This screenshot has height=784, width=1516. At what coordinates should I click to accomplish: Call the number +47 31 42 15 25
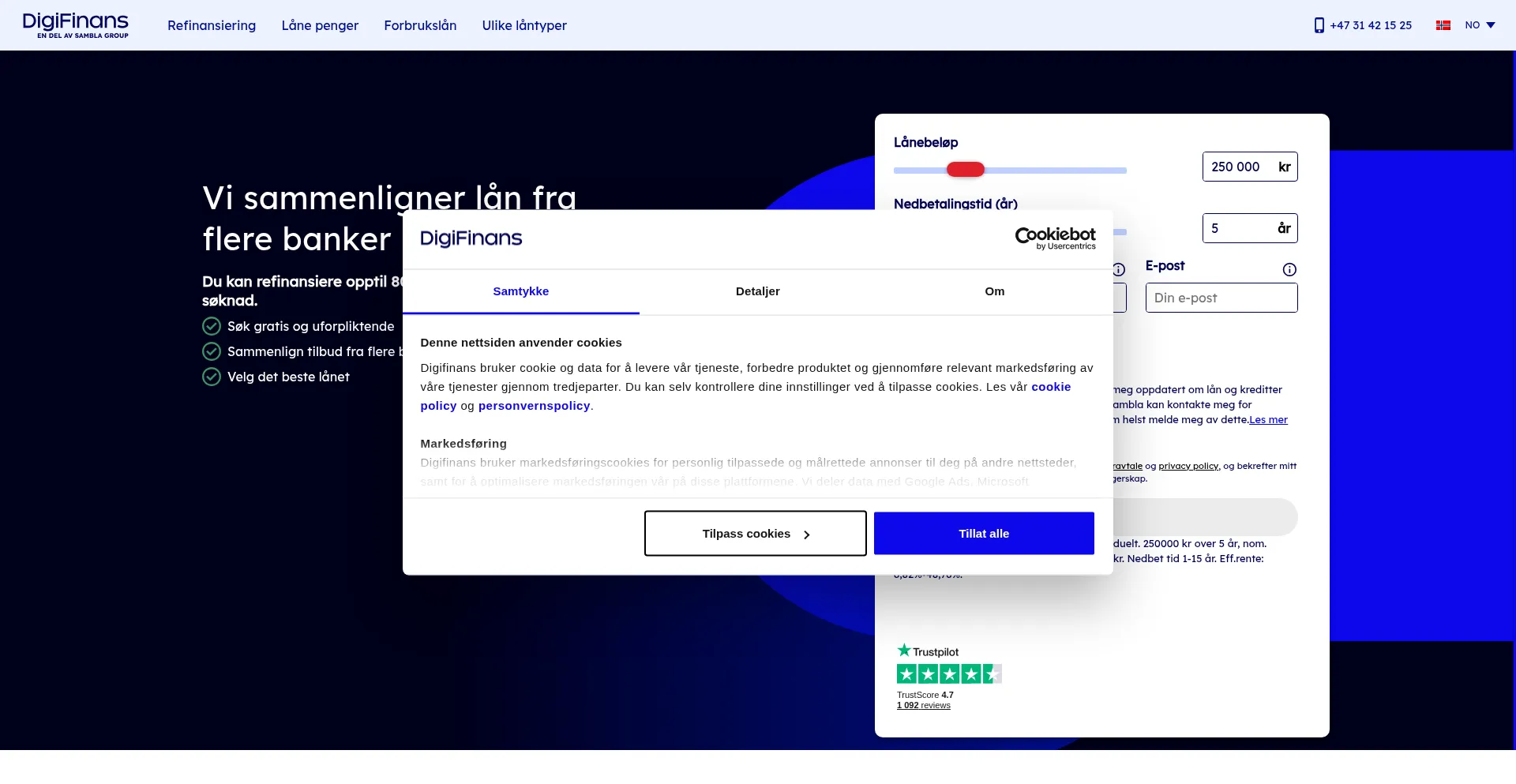click(x=1371, y=25)
